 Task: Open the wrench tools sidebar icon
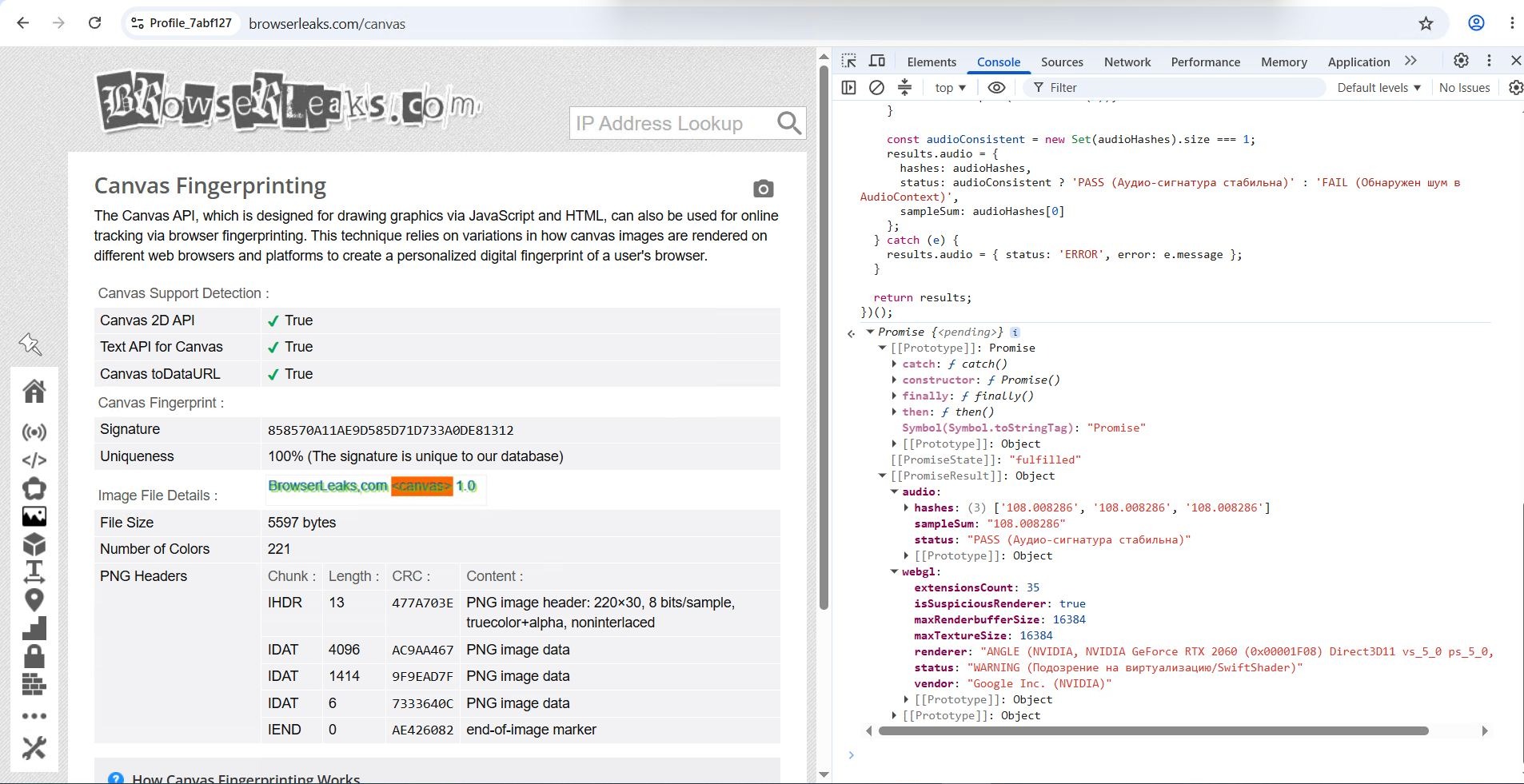coord(34,748)
